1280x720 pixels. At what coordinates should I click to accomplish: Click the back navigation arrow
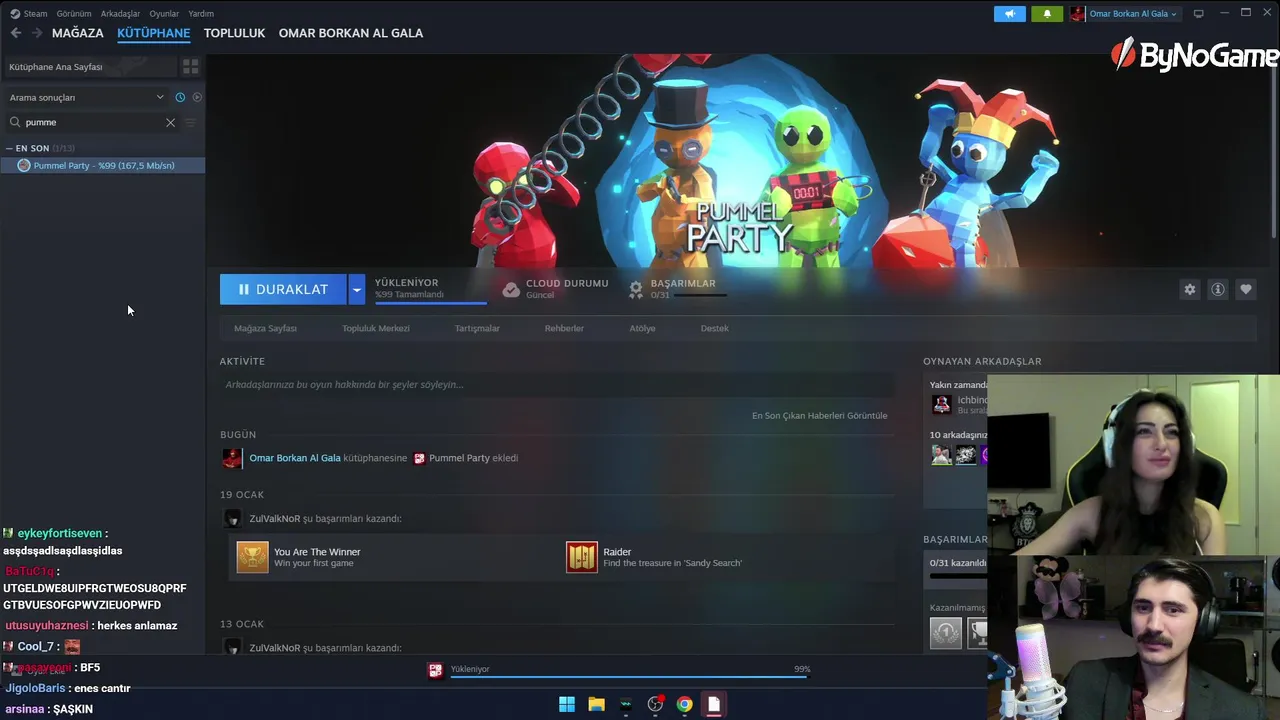click(x=16, y=33)
